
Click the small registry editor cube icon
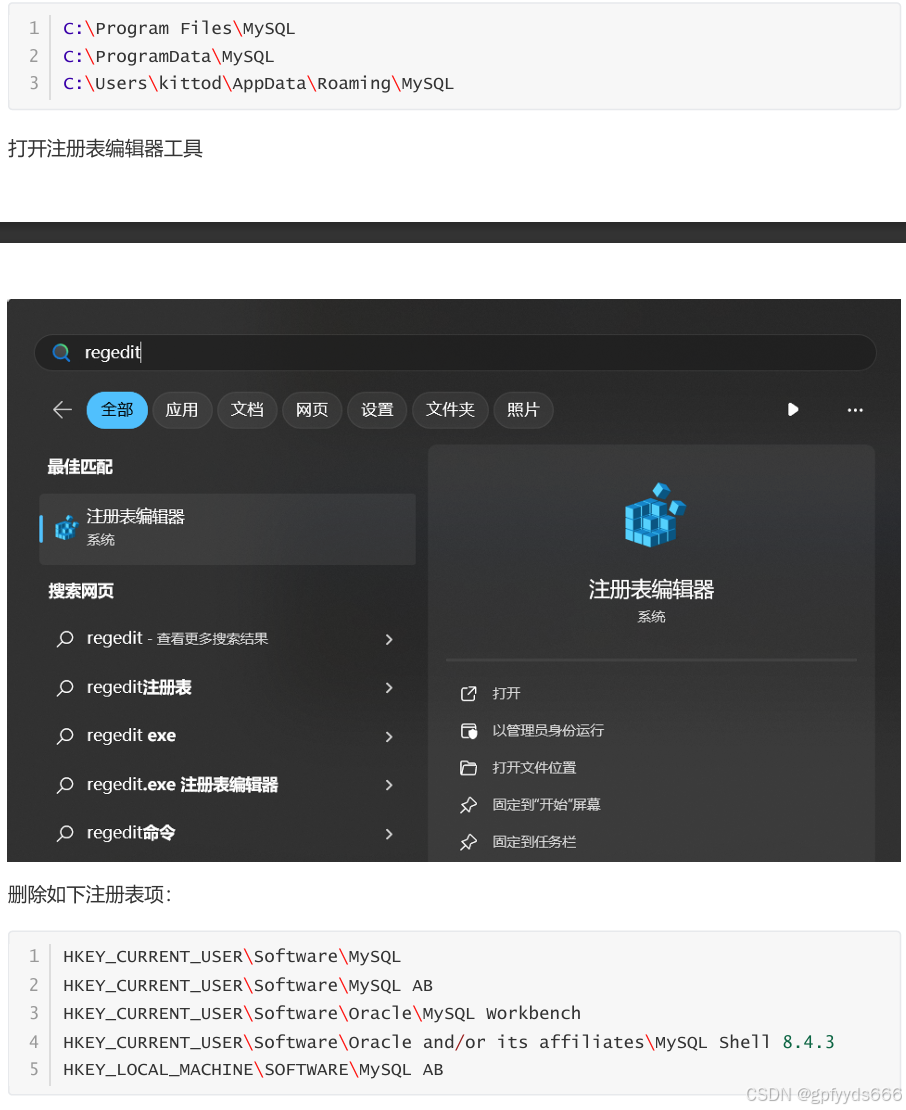click(67, 528)
